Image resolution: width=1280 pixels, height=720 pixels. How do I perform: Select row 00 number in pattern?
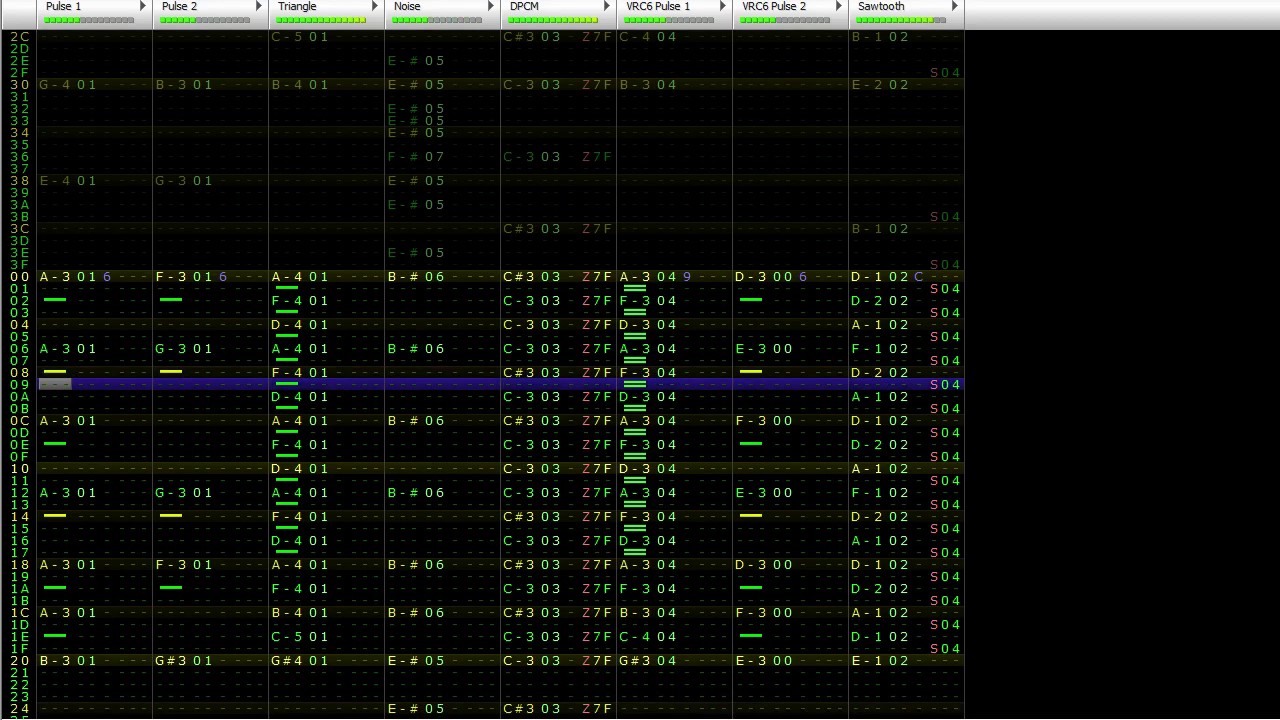pos(20,277)
